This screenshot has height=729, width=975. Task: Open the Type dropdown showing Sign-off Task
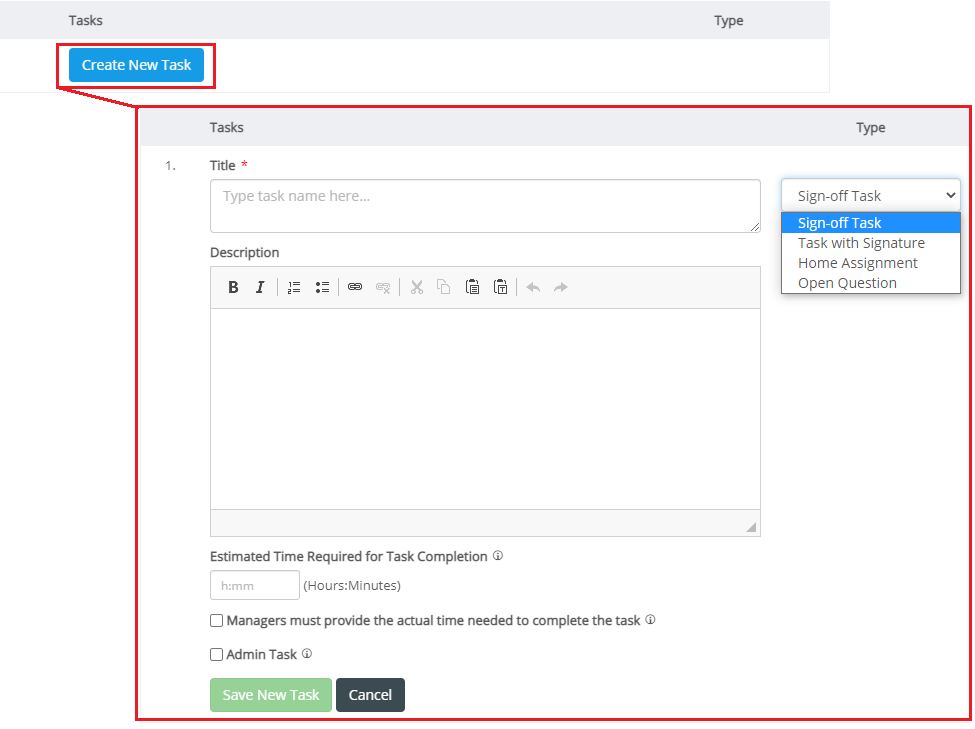pyautogui.click(x=870, y=195)
